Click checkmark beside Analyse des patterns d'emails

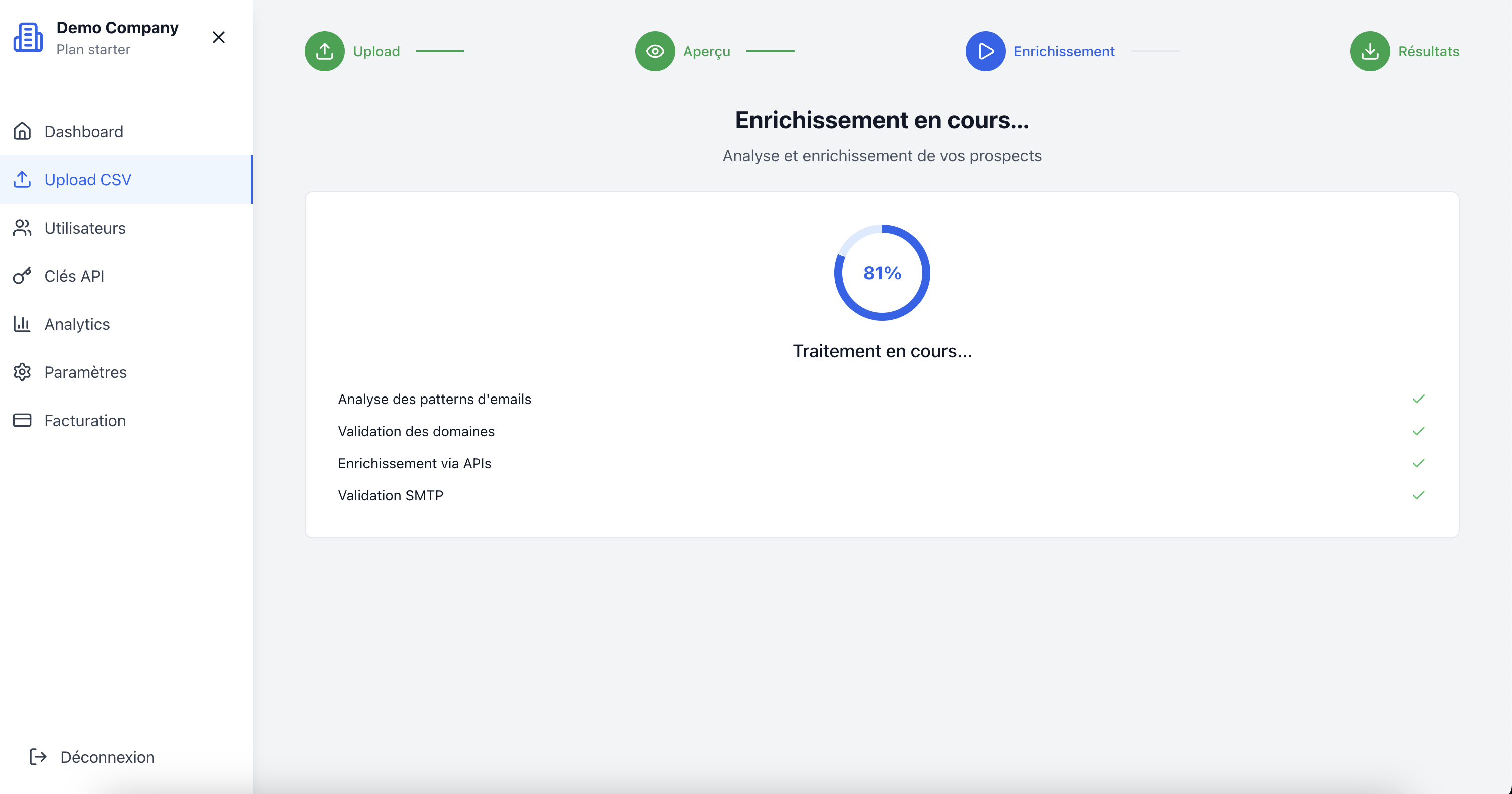[x=1418, y=399]
